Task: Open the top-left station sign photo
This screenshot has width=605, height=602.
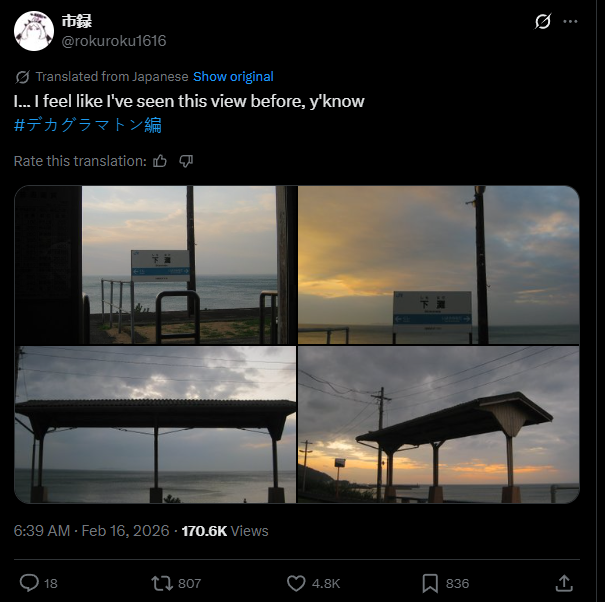Action: click(x=155, y=265)
